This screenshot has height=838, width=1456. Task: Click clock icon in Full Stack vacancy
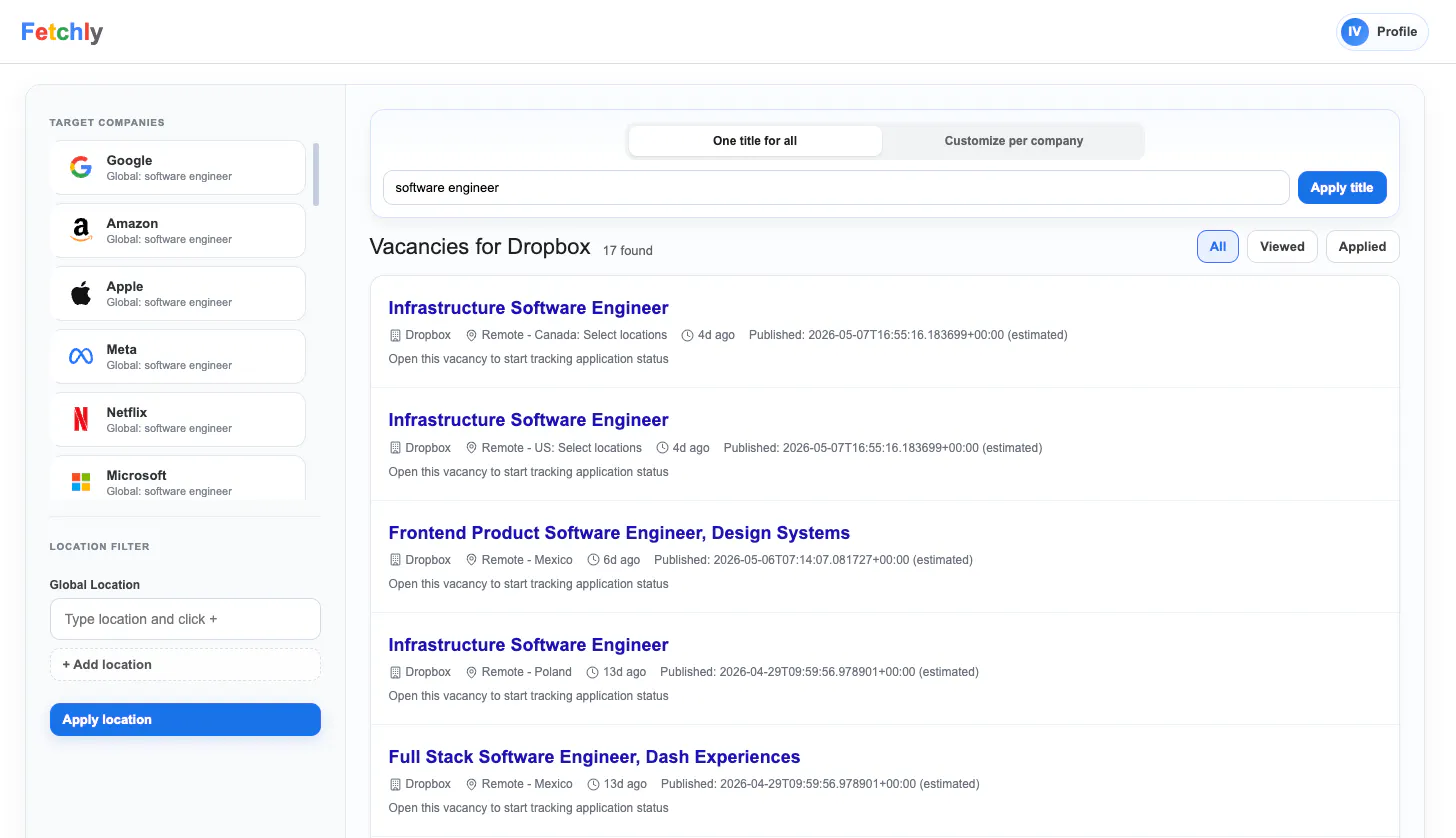pos(593,784)
